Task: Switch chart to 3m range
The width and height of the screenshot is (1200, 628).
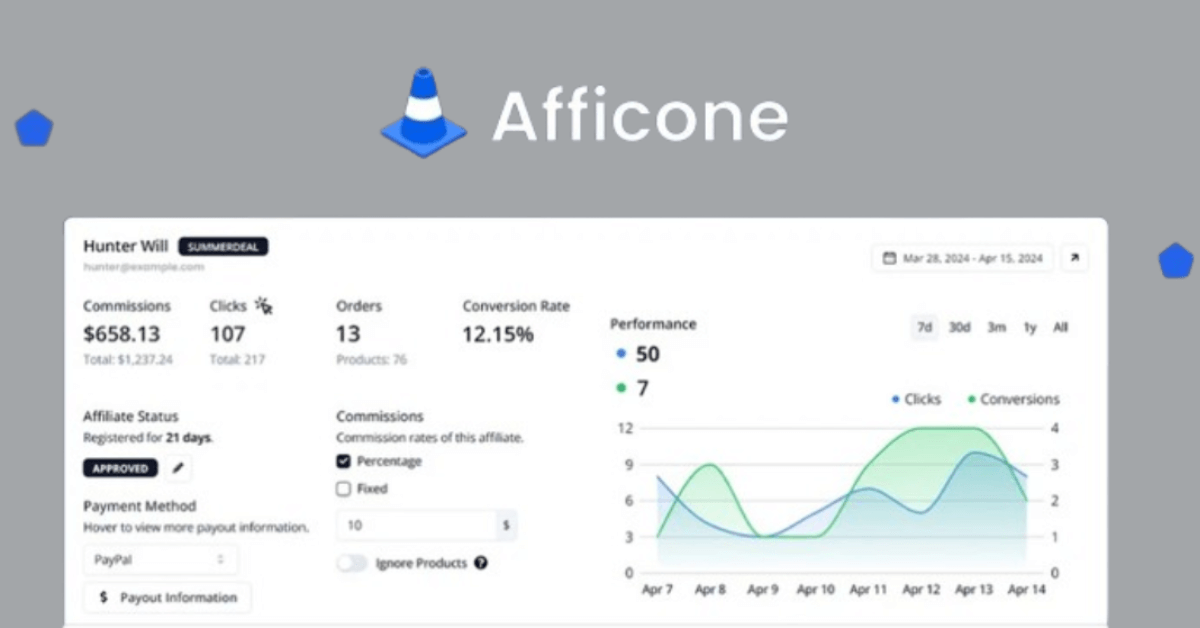Action: pyautogui.click(x=996, y=327)
